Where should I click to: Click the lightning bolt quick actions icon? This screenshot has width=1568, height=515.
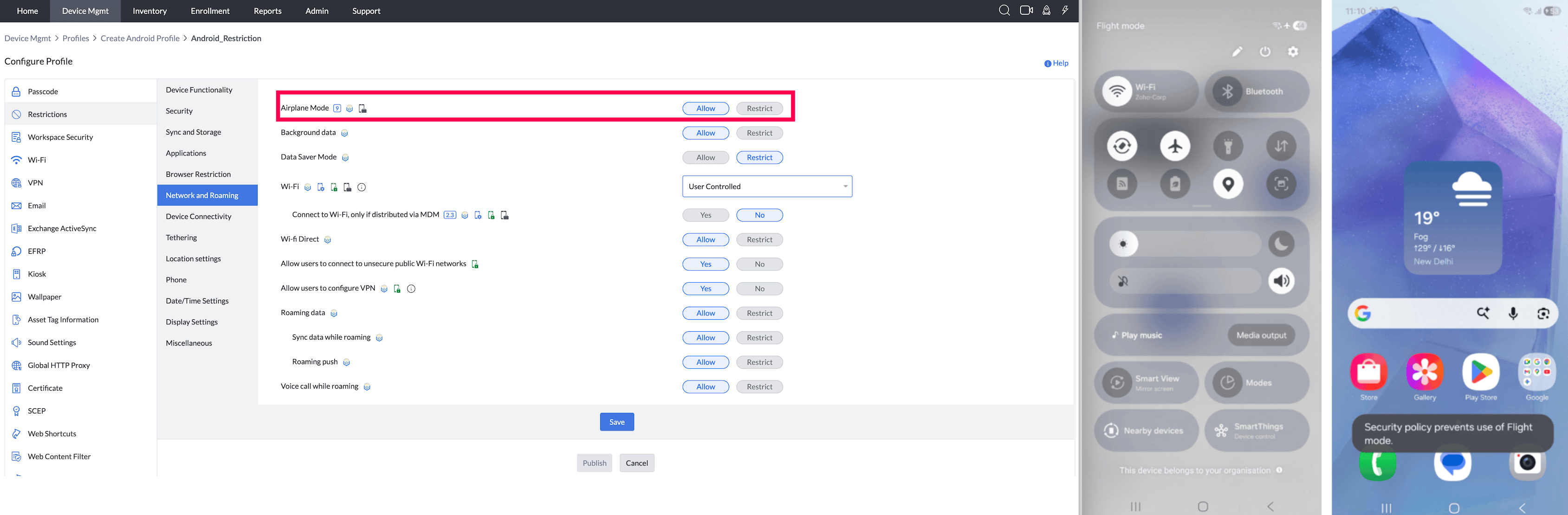coord(1065,10)
